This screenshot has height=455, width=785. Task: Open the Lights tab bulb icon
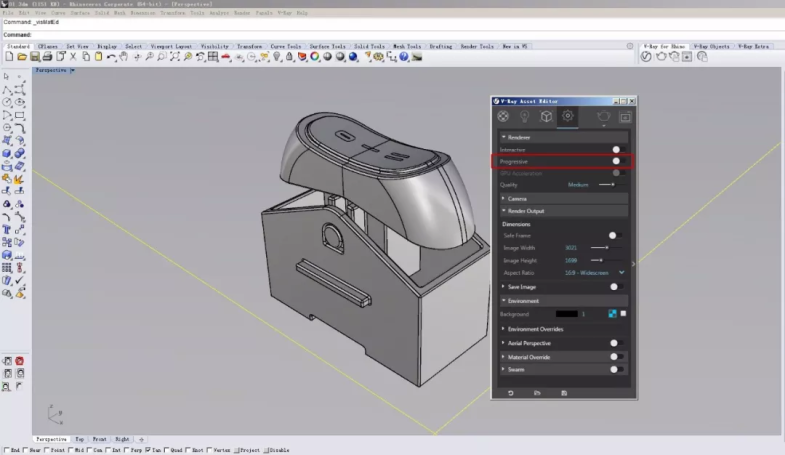click(524, 117)
